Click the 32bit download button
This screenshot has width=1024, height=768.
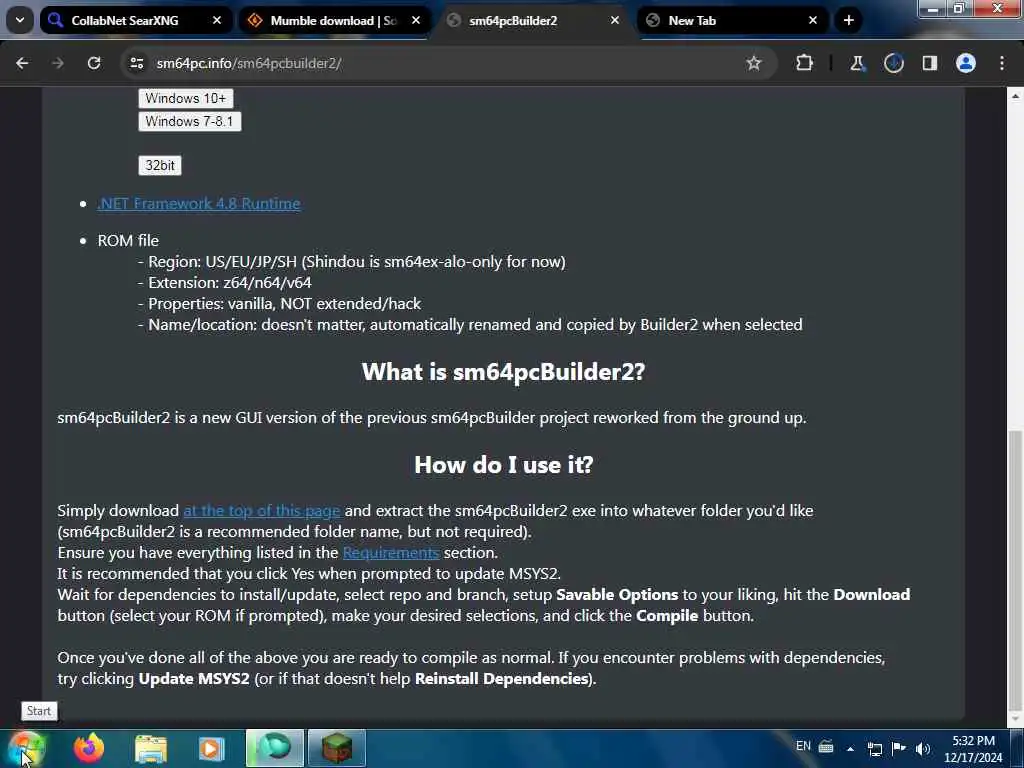[x=160, y=165]
